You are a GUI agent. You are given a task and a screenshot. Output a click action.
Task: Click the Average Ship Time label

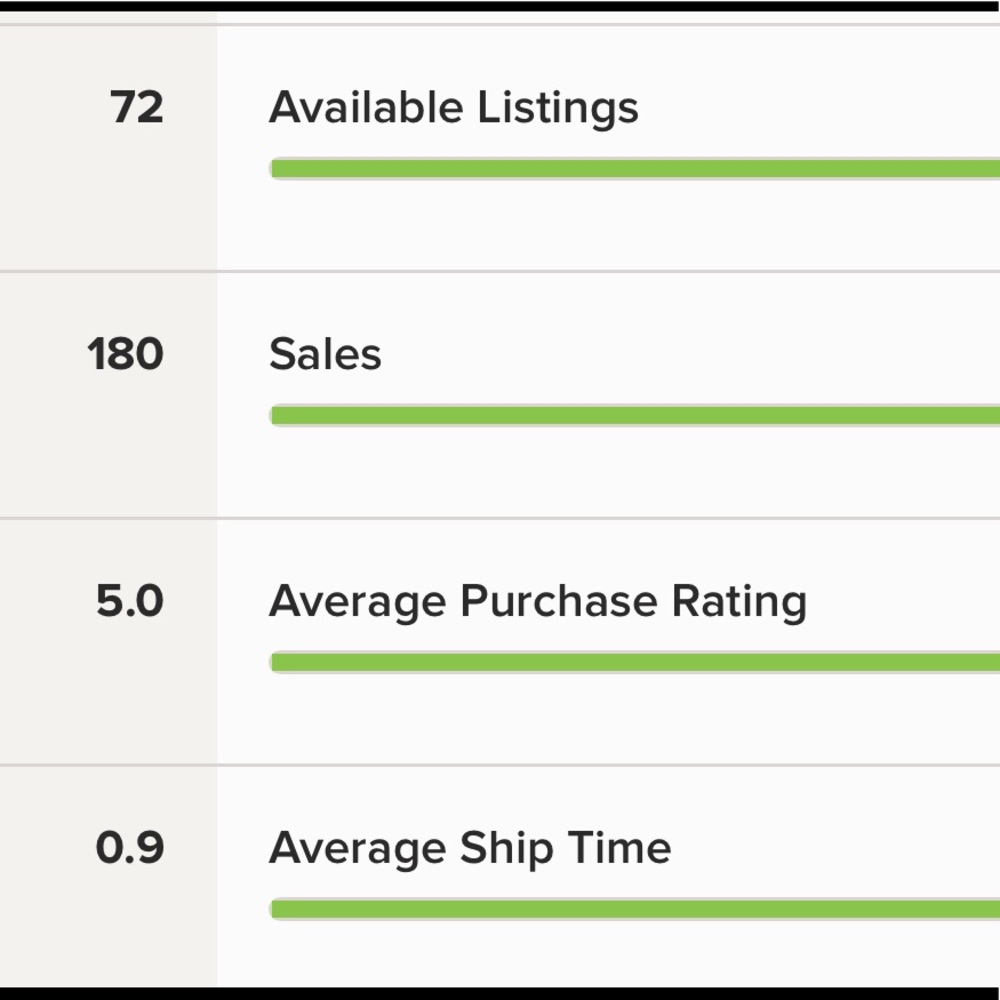[470, 849]
